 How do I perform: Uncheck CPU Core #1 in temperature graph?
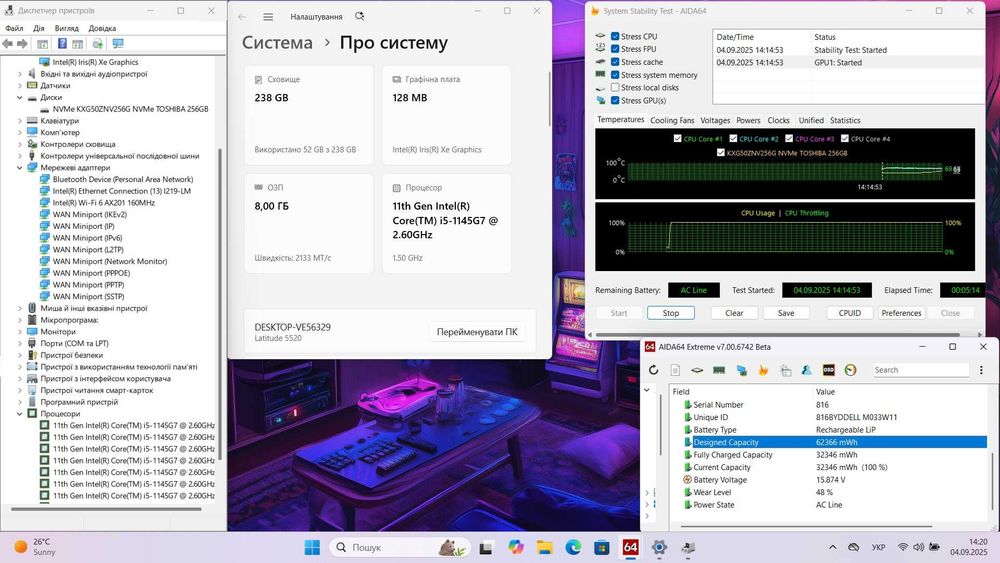click(x=677, y=138)
